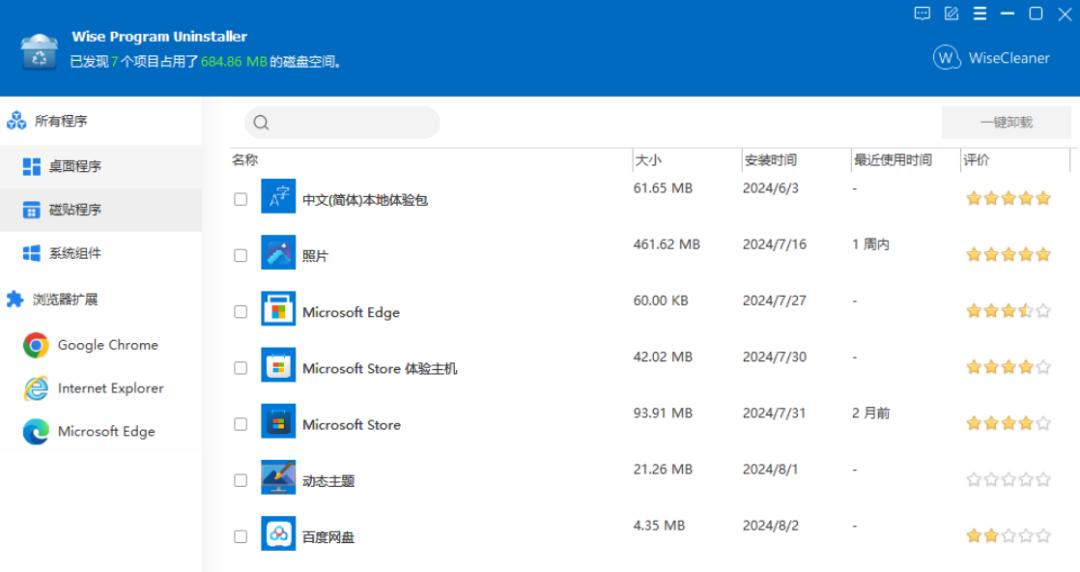Viewport: 1080px width, 572px height.
Task: Select 磁贴程序 in the sidebar
Action: (x=101, y=210)
